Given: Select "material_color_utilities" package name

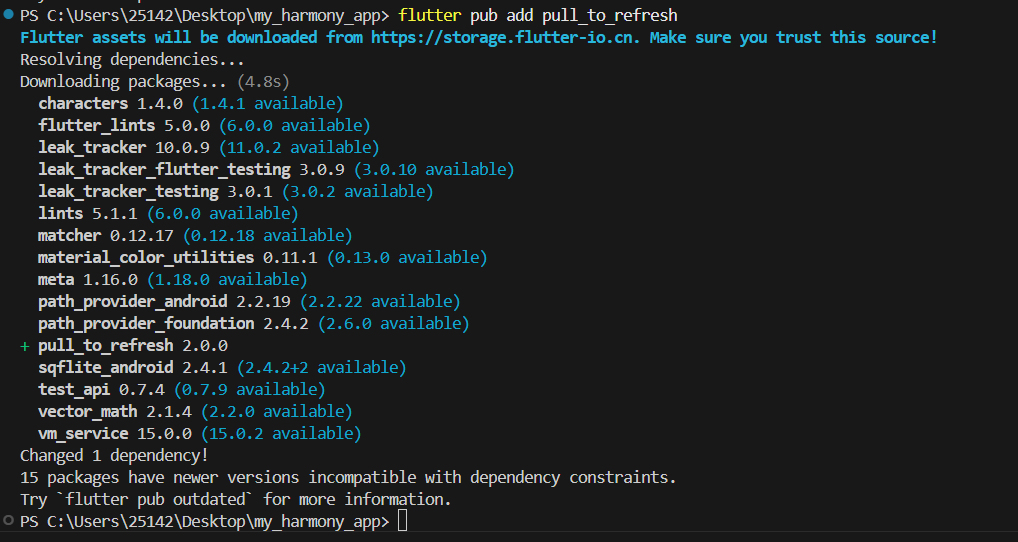Looking at the screenshot, I should pyautogui.click(x=146, y=258).
